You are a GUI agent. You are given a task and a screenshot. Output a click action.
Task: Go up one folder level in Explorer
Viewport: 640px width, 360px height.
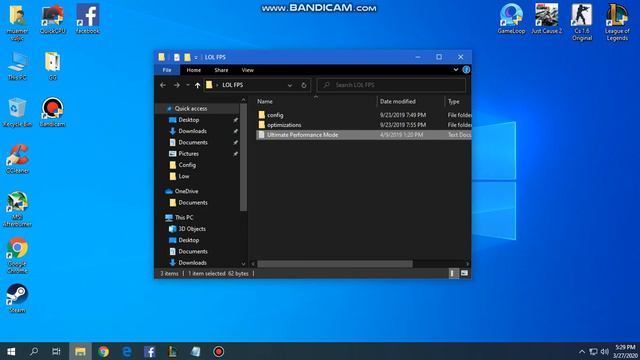(198, 85)
